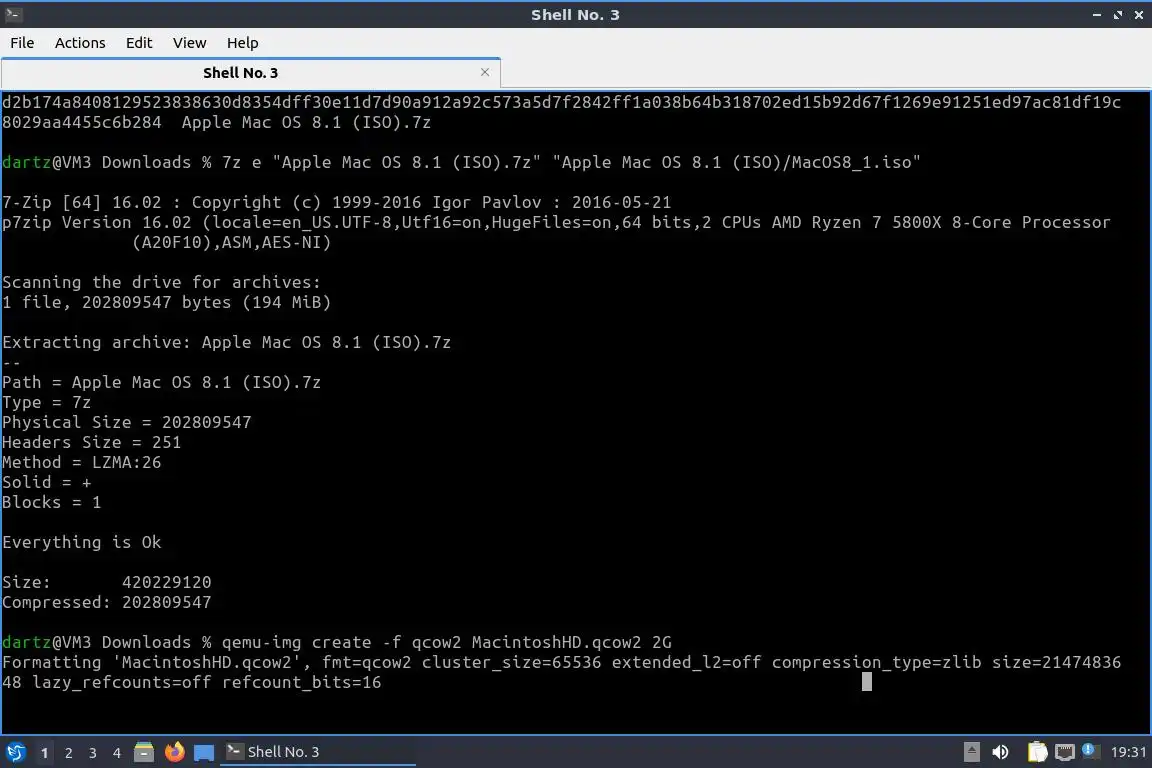Viewport: 1152px width, 768px height.
Task: Open the Actions menu
Action: coord(80,43)
